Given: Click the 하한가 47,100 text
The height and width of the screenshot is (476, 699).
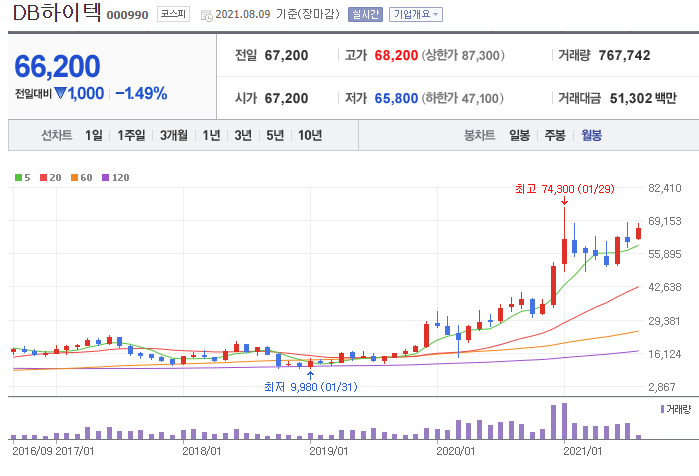Looking at the screenshot, I should (463, 98).
